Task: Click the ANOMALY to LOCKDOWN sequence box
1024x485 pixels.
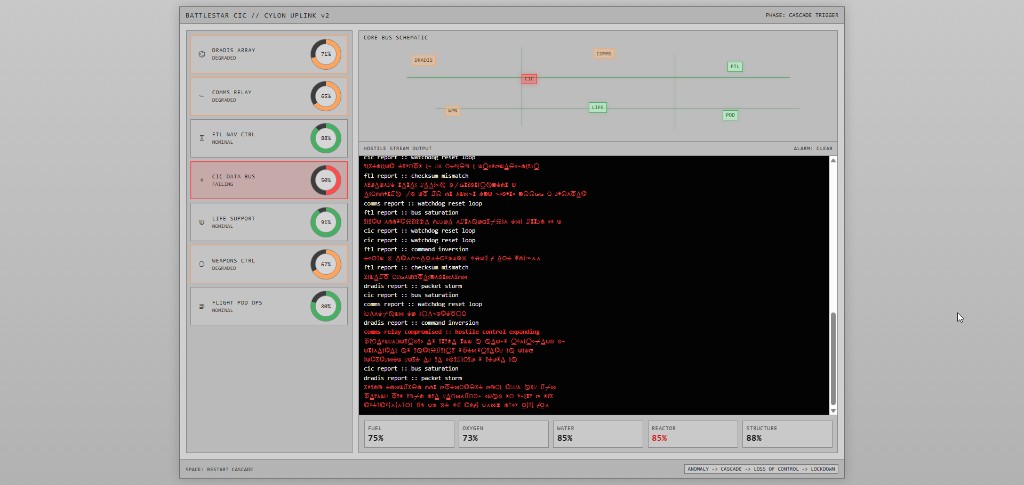Action: 761,469
